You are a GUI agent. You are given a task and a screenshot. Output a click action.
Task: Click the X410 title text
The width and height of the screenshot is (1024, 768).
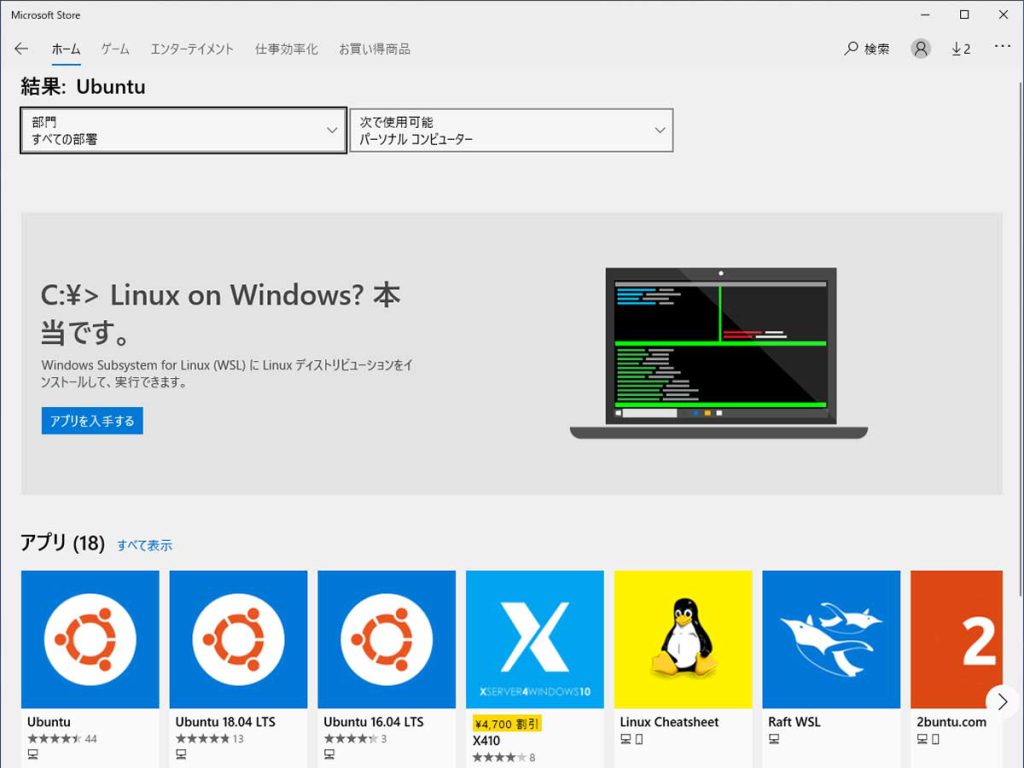(487, 741)
